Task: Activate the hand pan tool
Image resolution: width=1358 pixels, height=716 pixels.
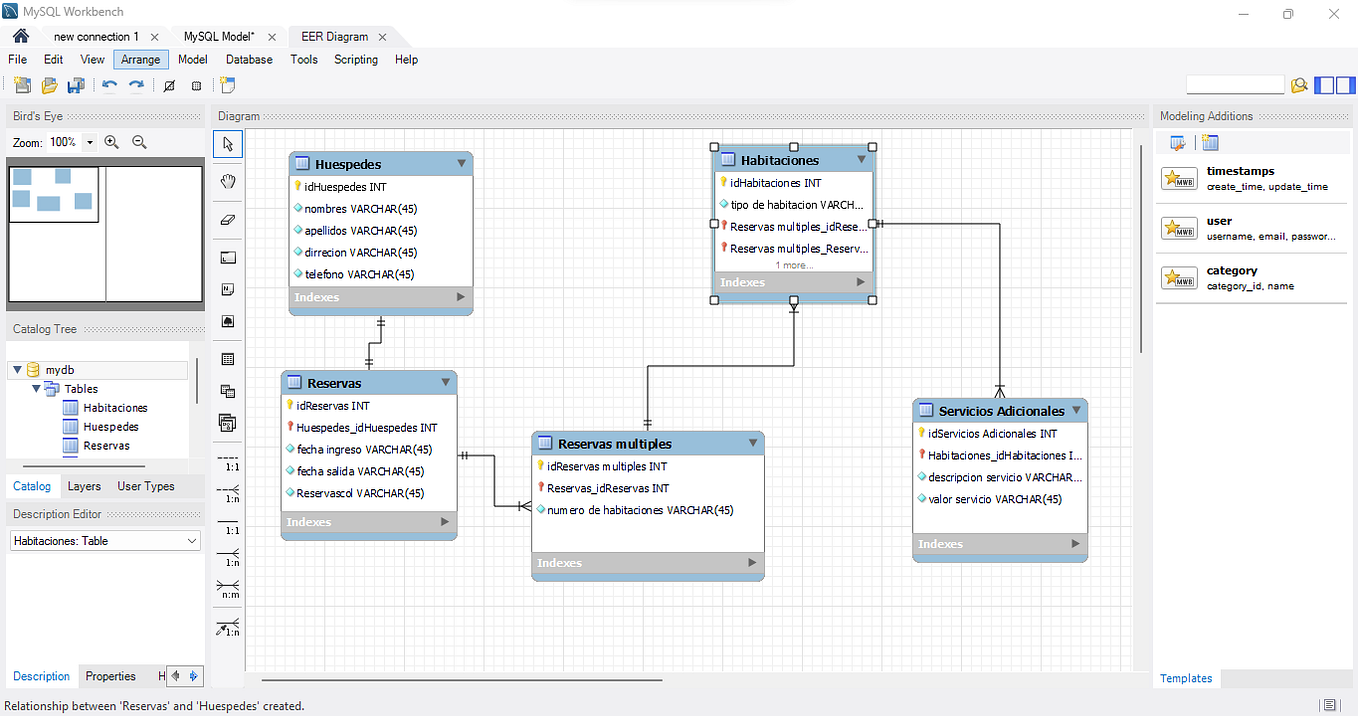Action: pos(227,181)
